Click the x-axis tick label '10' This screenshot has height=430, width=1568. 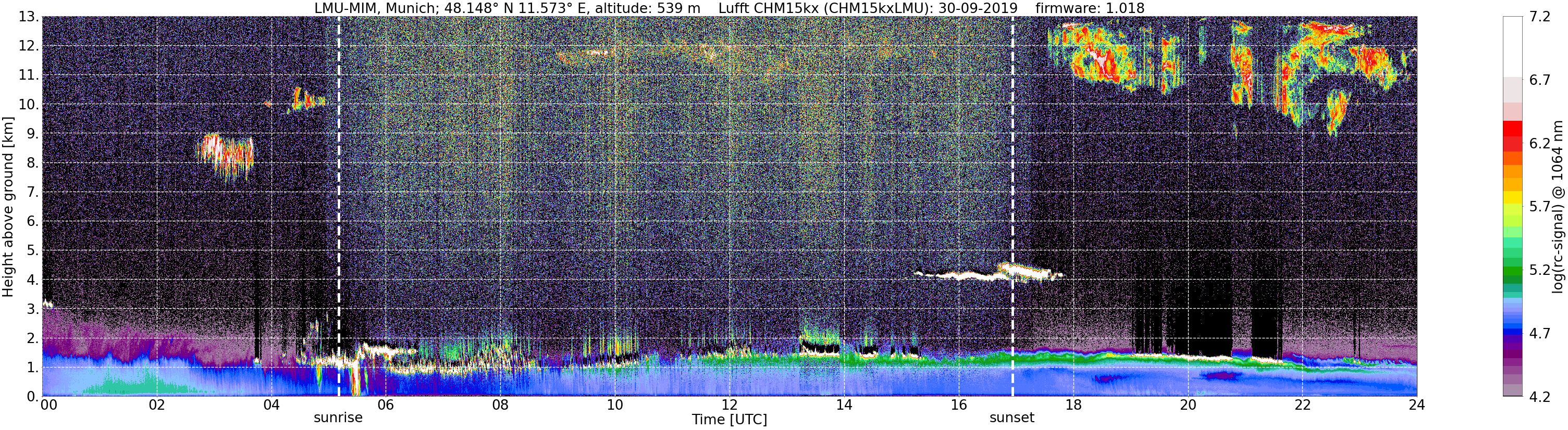coord(615,405)
